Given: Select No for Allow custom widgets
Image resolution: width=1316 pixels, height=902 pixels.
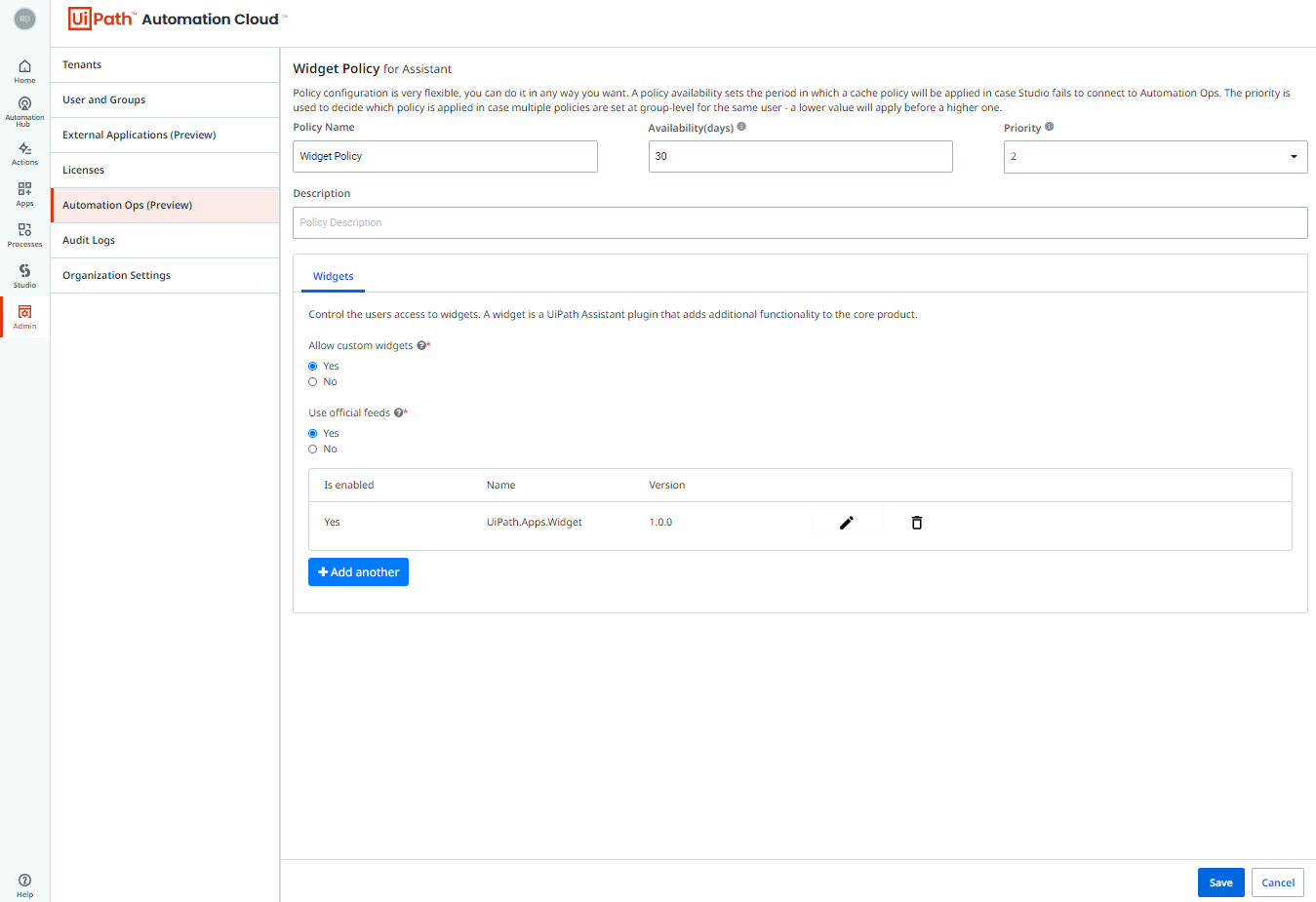Looking at the screenshot, I should click(x=313, y=382).
